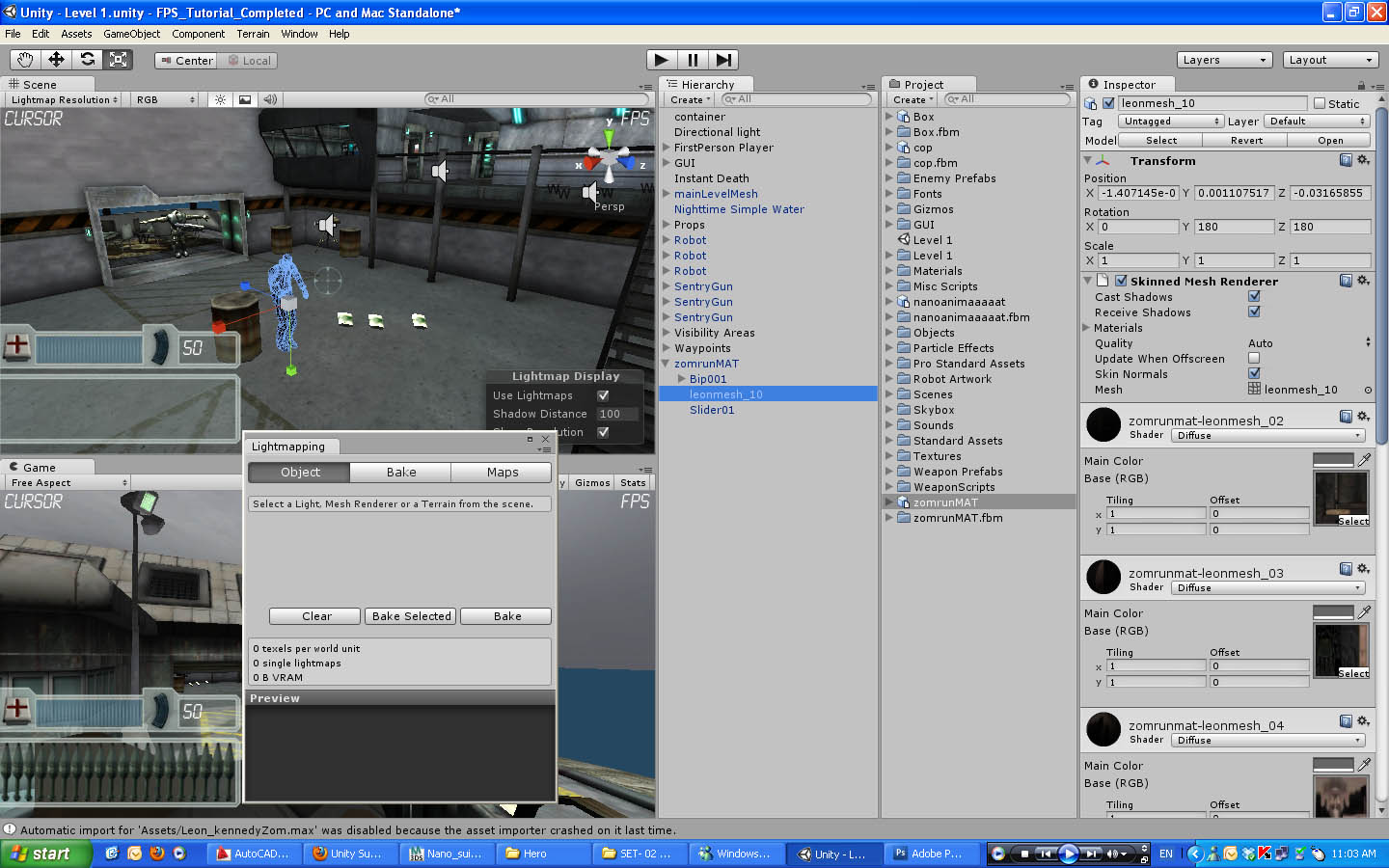
Task: Open the mesh picker for leonmesh_10
Action: coord(1368,390)
